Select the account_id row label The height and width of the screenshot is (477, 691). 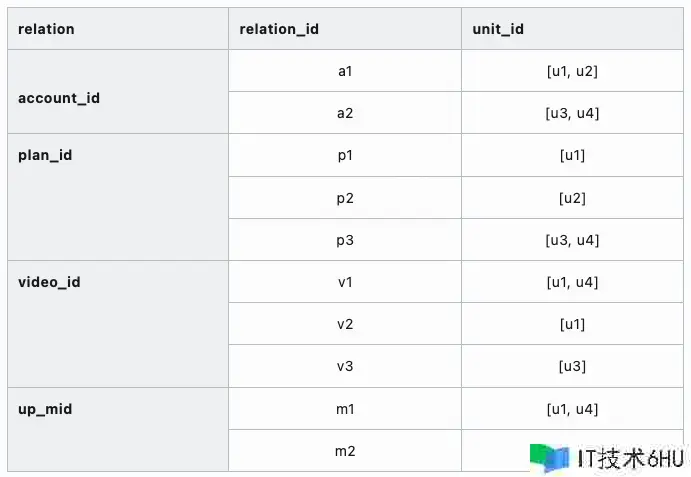[59, 98]
